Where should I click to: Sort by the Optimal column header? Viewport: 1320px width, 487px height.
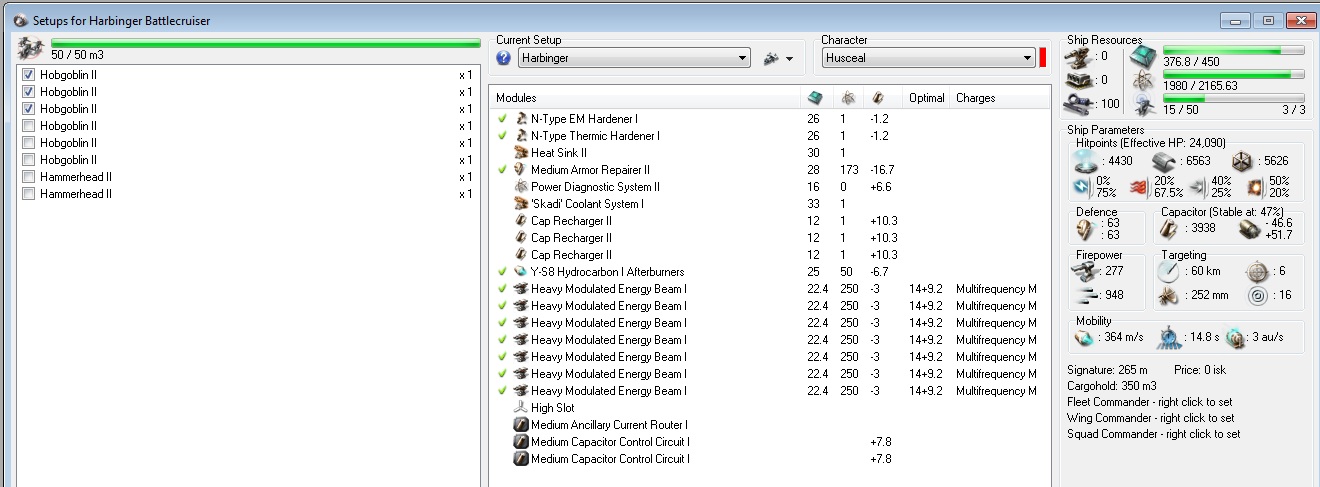[x=926, y=98]
